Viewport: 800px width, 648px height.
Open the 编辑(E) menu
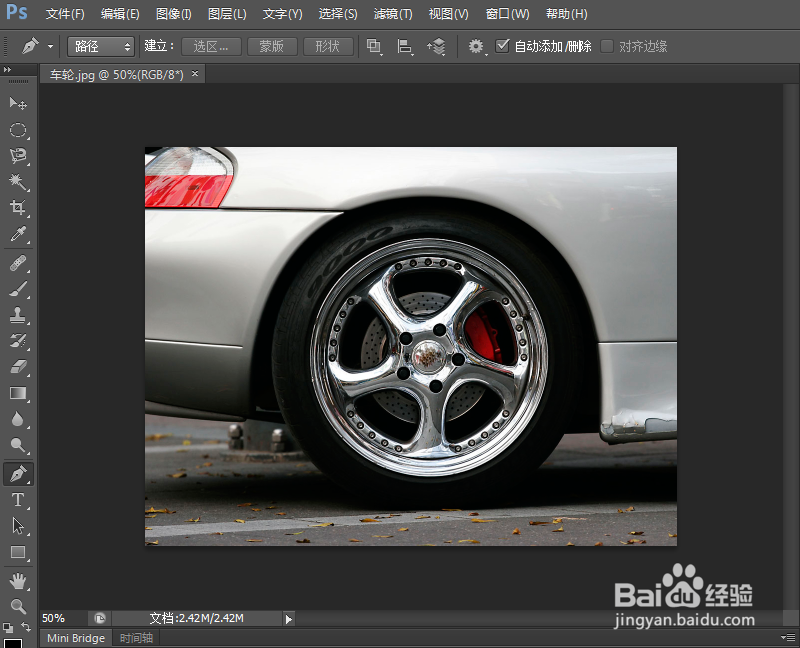coord(120,14)
